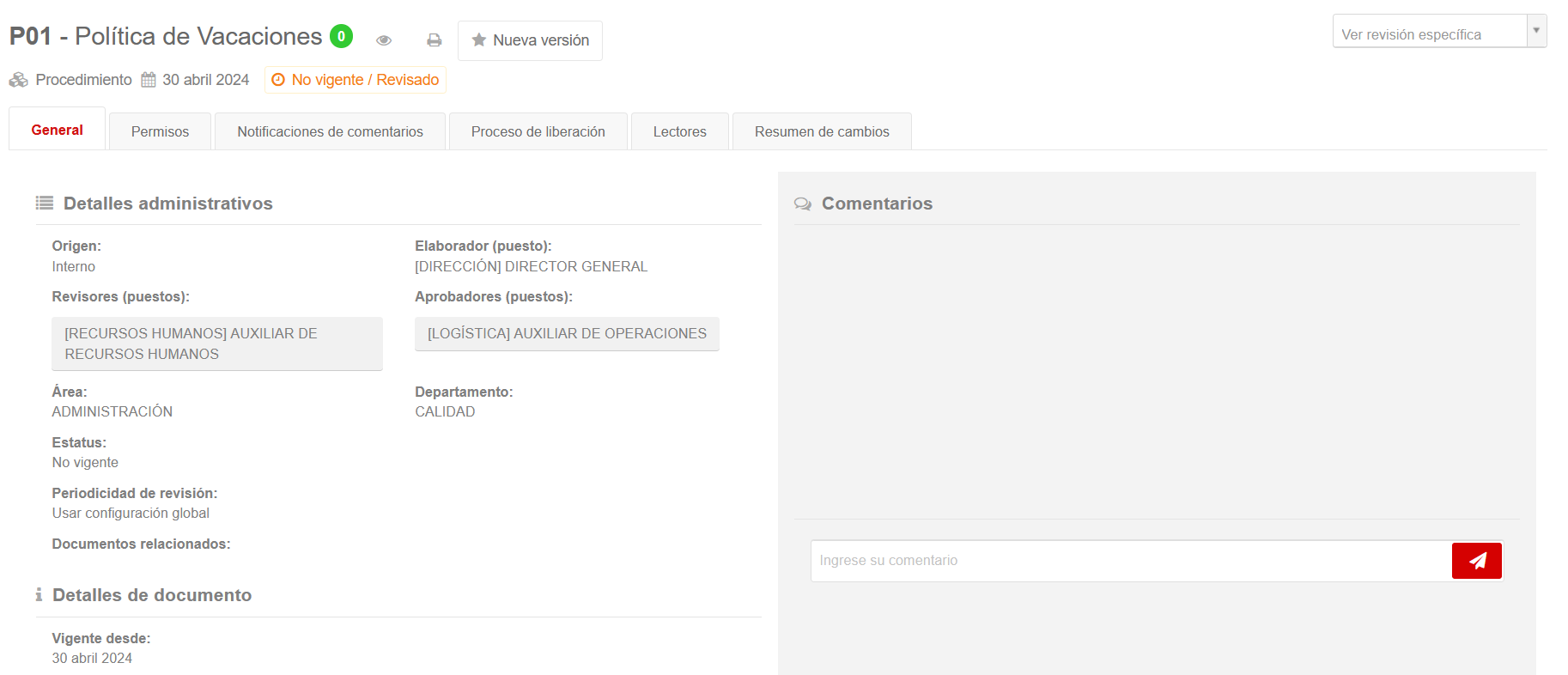
Task: Open the Ver revisión específica dropdown
Action: pyautogui.click(x=1430, y=34)
